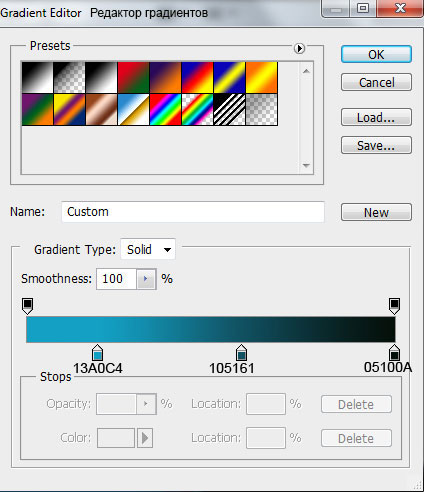
Task: Click into the gradient Name field
Action: tap(193, 212)
